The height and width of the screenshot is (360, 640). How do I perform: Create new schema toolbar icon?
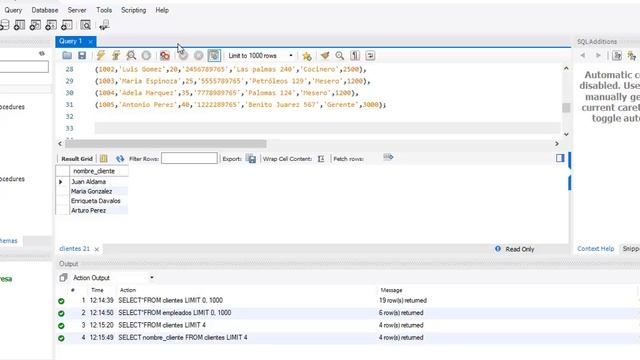4,25
